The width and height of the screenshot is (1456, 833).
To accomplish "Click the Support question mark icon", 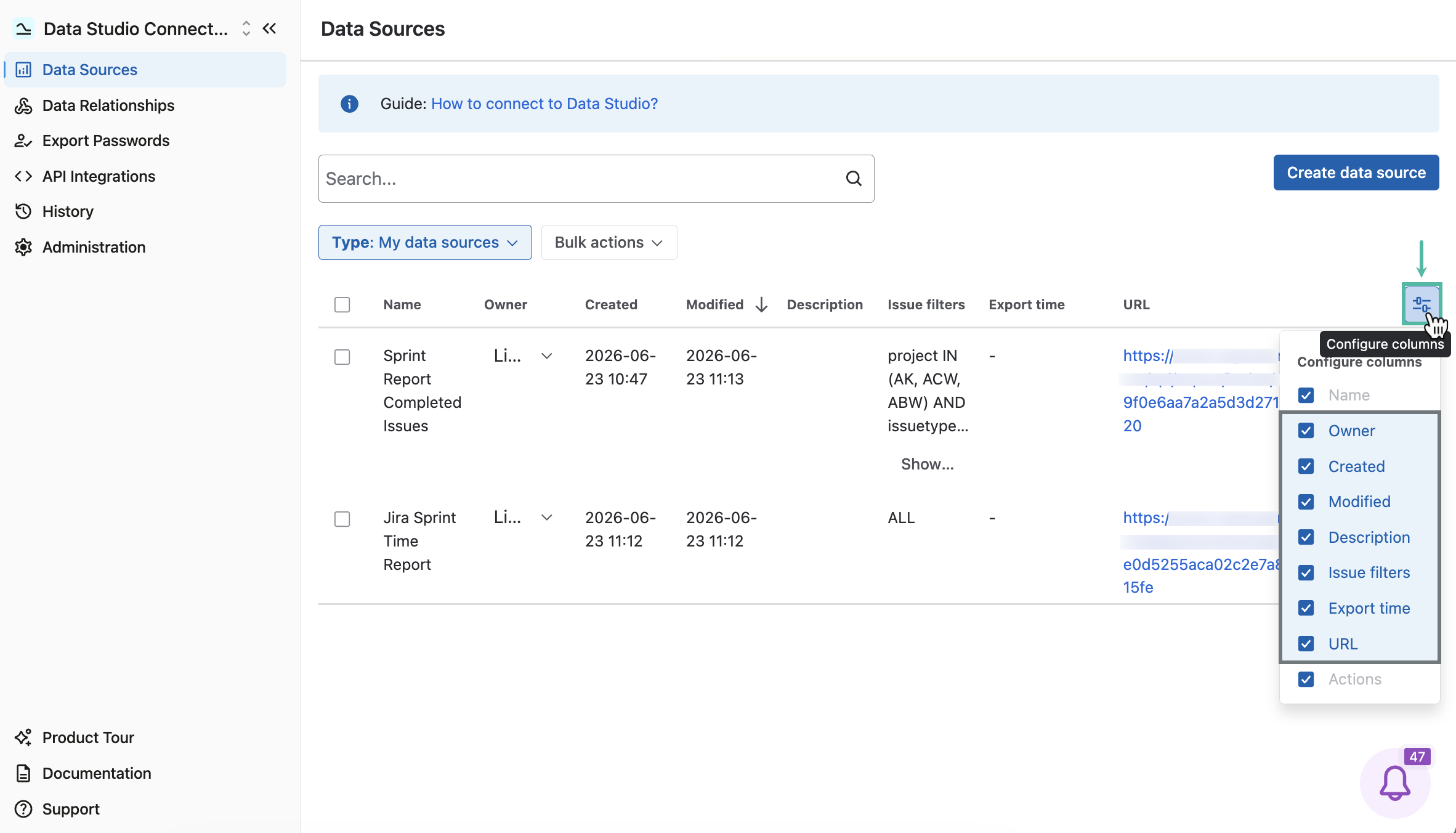I will [23, 809].
